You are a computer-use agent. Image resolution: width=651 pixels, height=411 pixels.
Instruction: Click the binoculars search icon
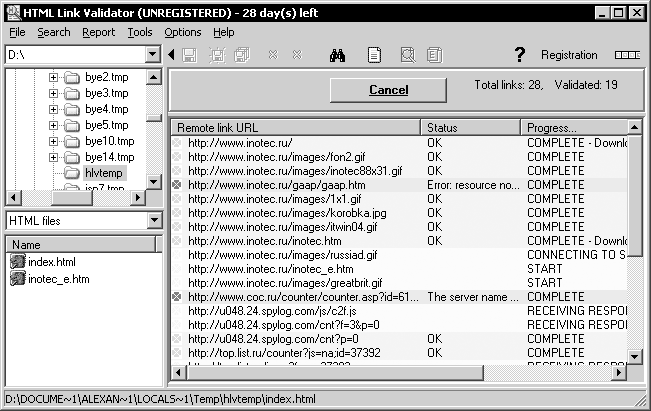pyautogui.click(x=338, y=55)
